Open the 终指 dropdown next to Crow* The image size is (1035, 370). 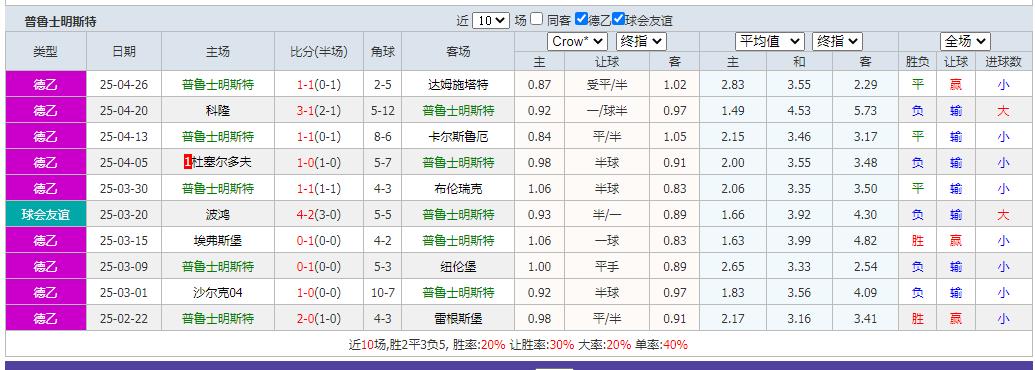pos(641,42)
